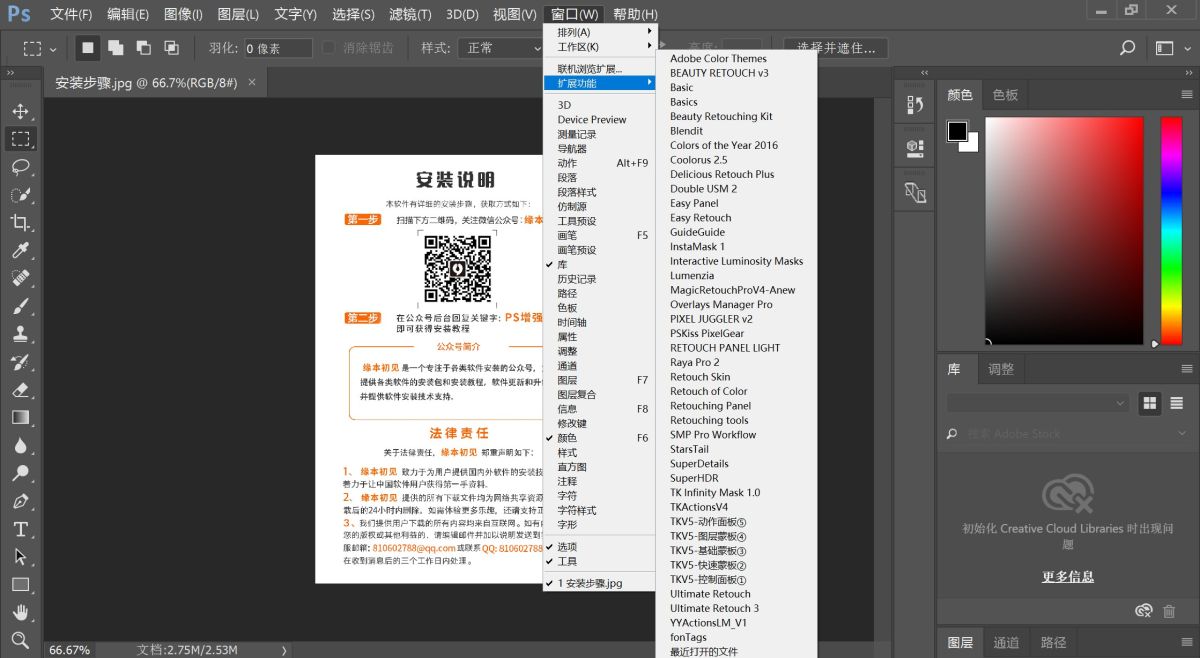Select the Lasso tool
This screenshot has height=658, width=1200.
20,166
